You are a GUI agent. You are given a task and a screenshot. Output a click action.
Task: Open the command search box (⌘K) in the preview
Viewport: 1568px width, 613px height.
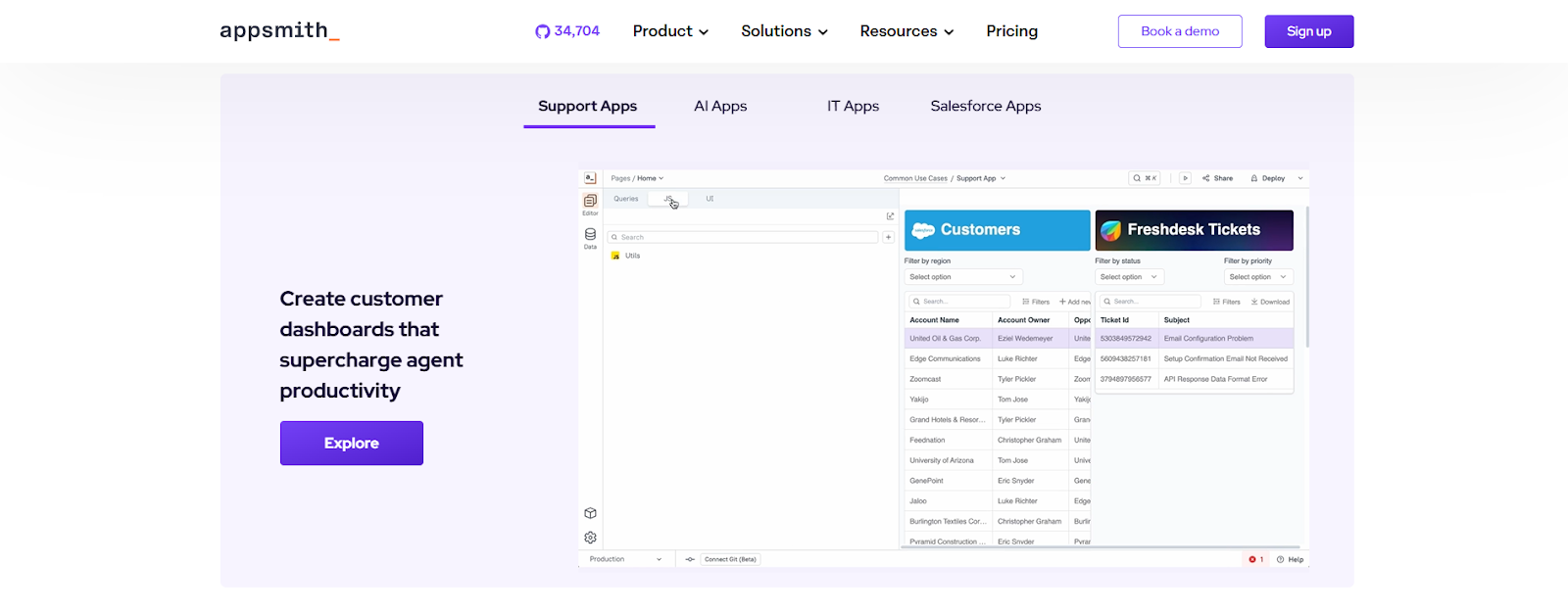(x=1145, y=178)
